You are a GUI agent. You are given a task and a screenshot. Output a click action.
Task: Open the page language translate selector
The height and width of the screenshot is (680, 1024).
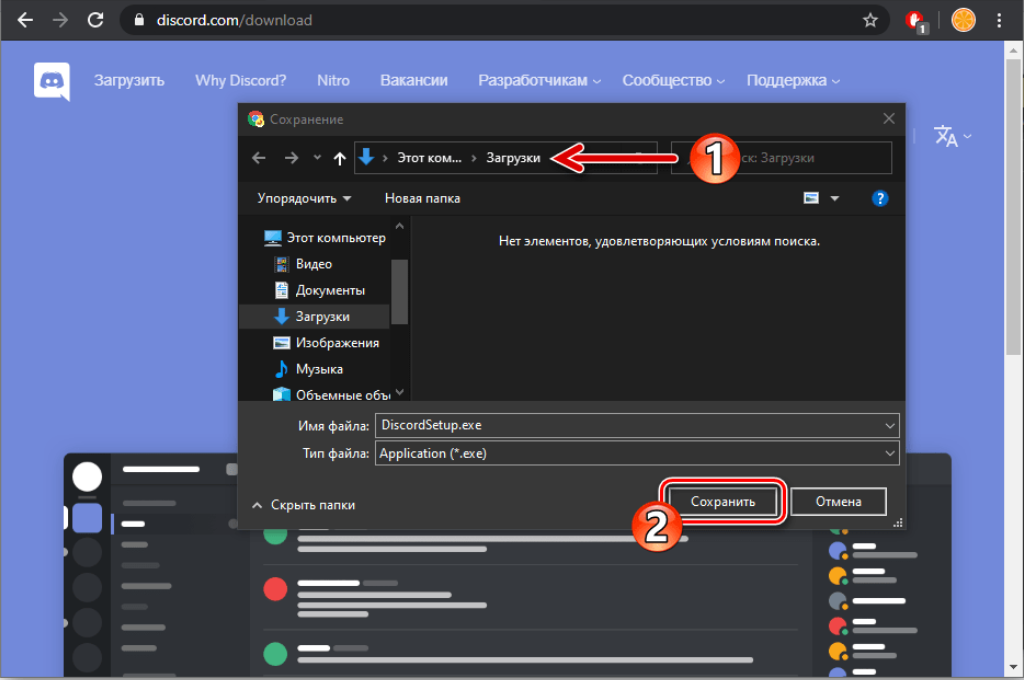pos(952,137)
